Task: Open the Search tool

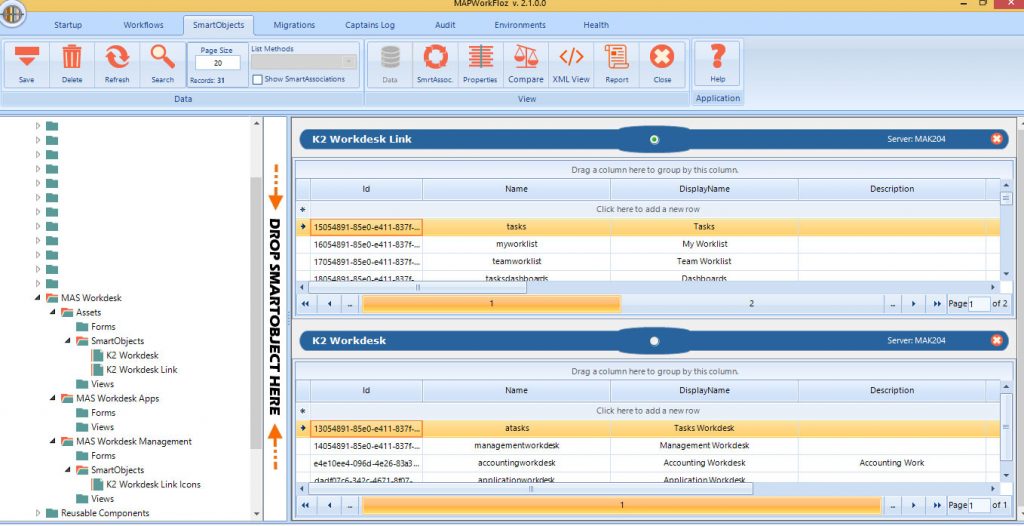Action: coord(162,63)
